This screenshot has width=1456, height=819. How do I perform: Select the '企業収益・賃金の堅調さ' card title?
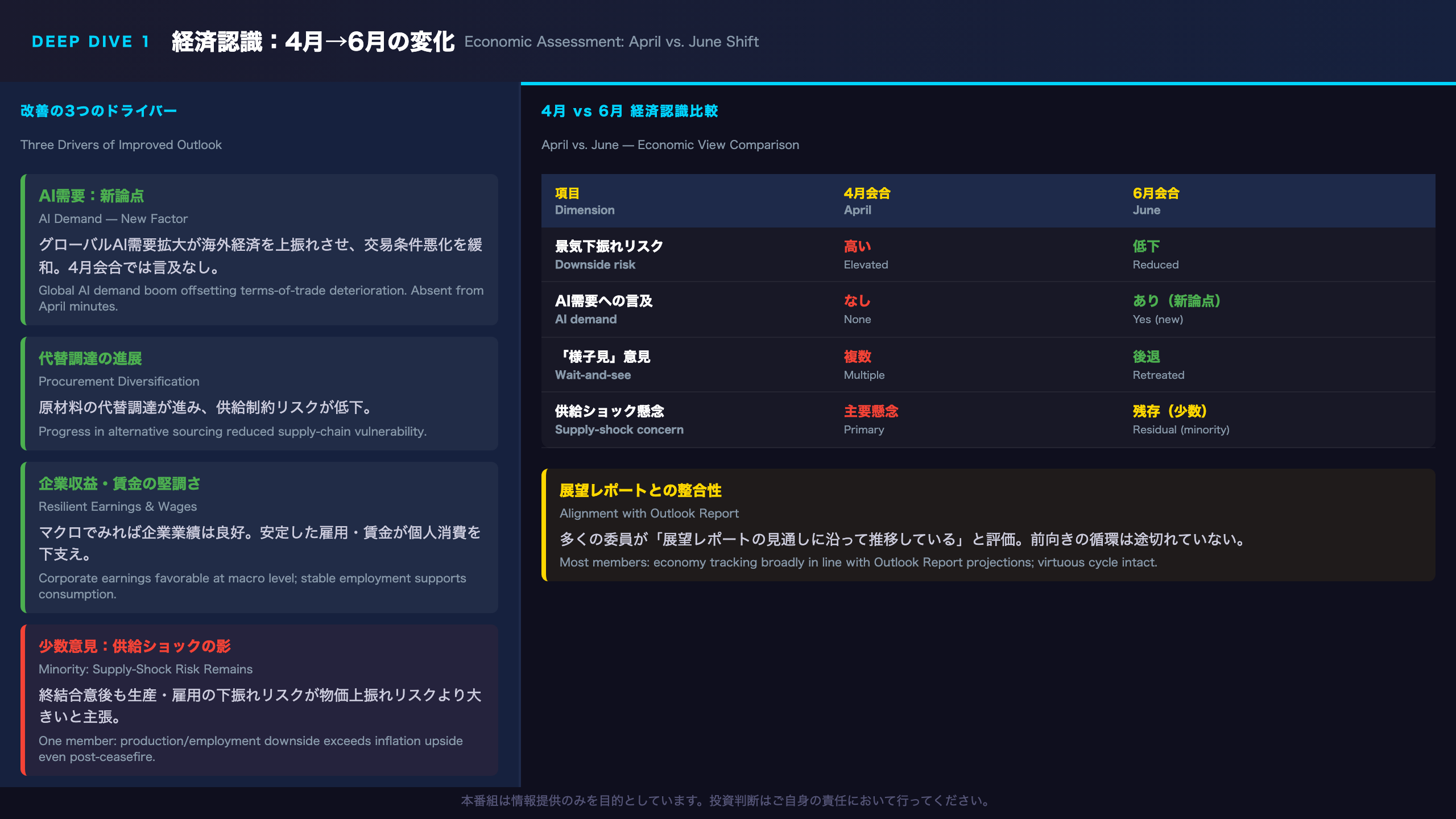coord(119,483)
